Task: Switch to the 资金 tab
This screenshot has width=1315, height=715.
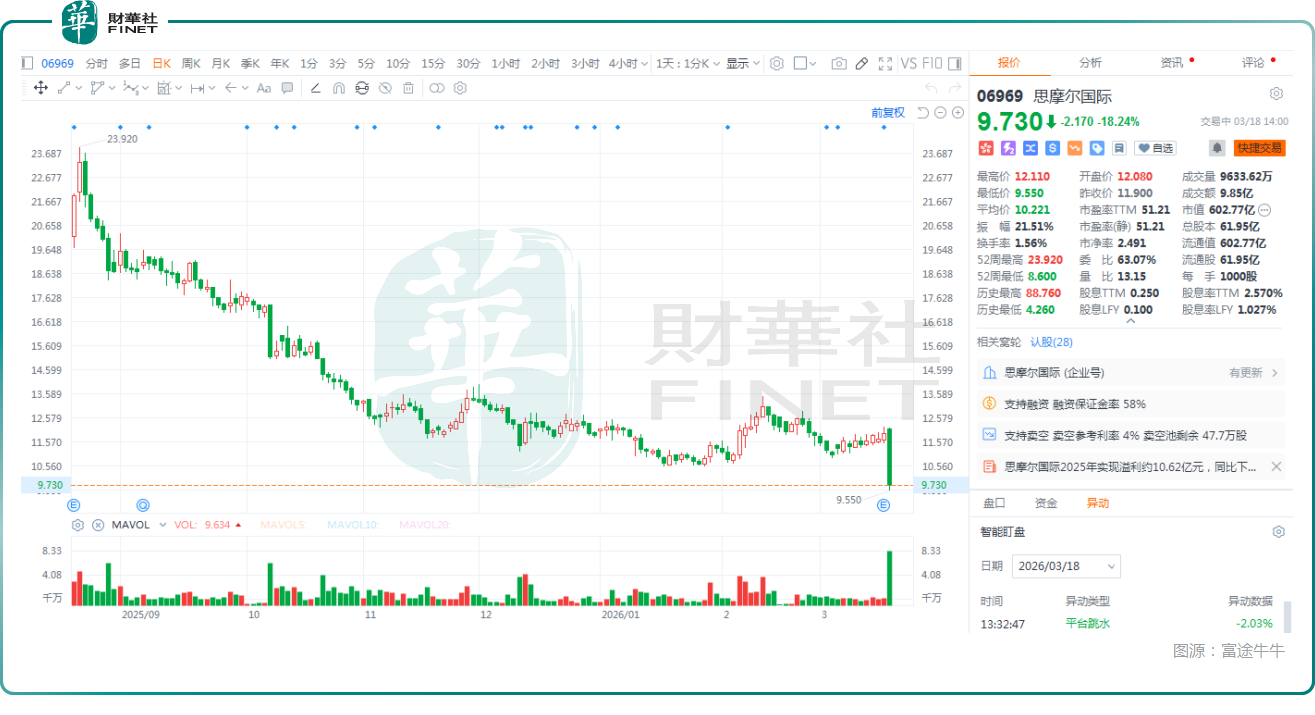Action: coord(1046,503)
